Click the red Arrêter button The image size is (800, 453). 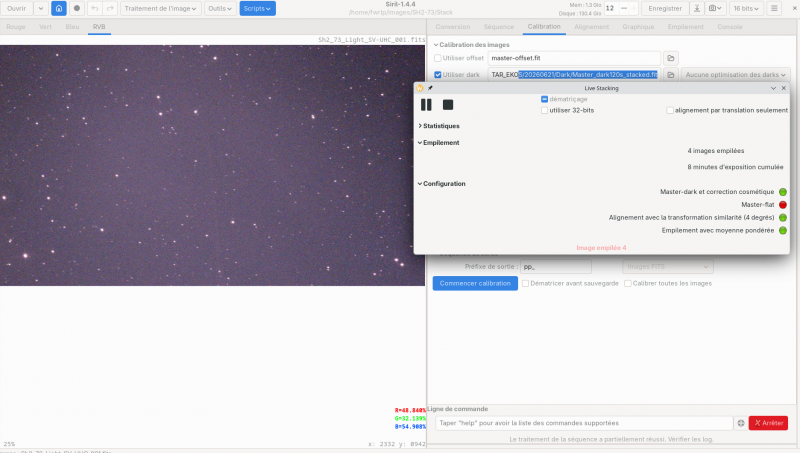coord(768,423)
